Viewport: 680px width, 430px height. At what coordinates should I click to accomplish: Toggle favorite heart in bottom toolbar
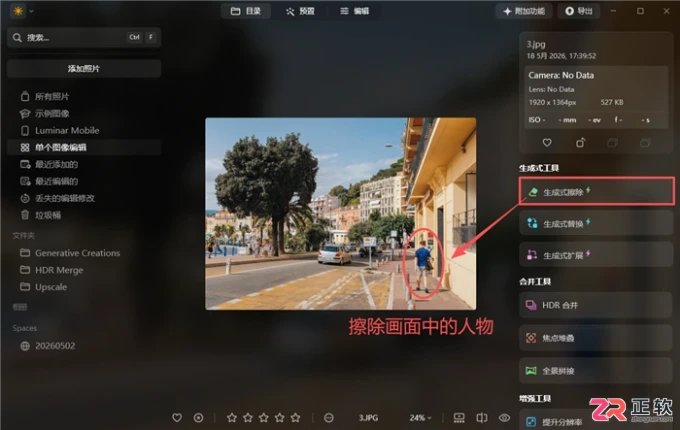[x=177, y=418]
